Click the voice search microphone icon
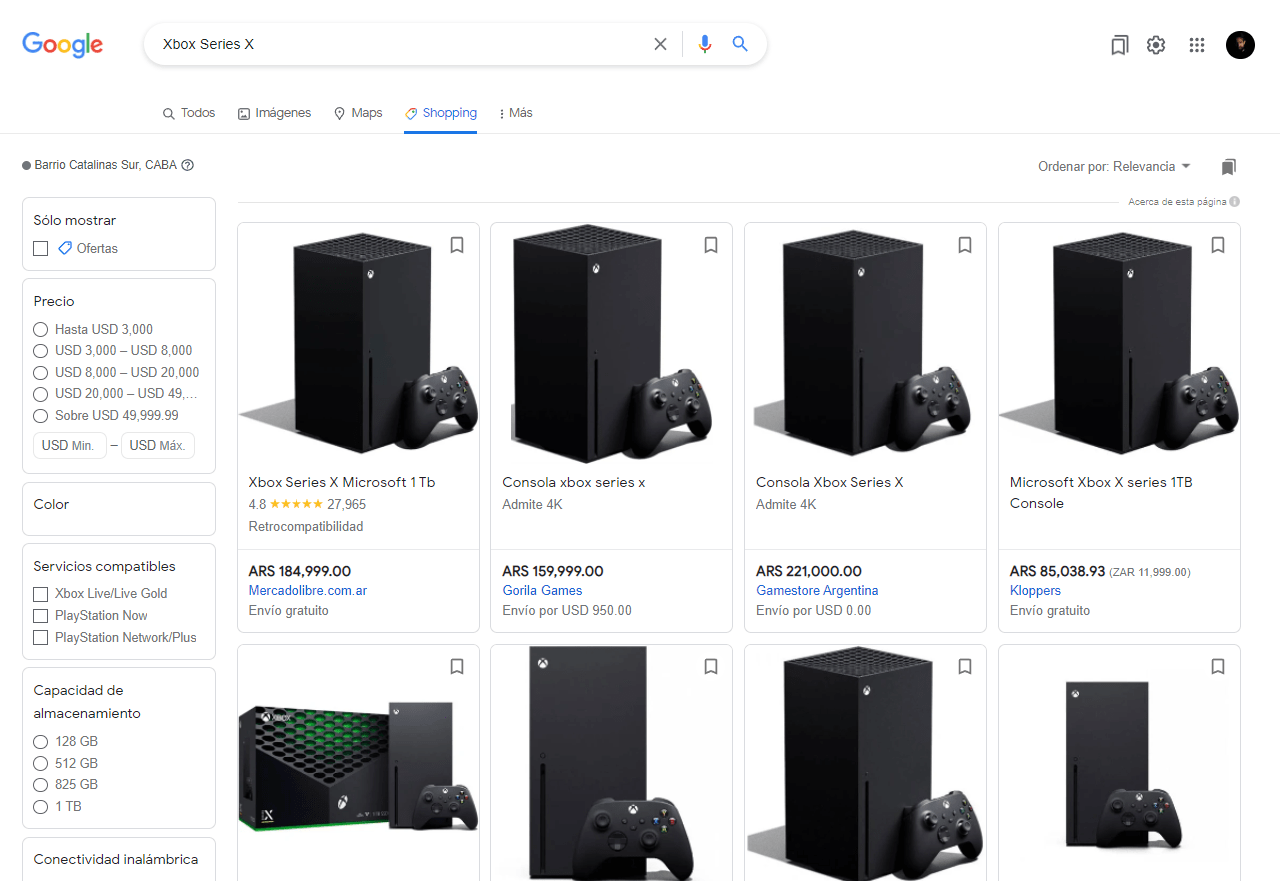 coord(705,44)
